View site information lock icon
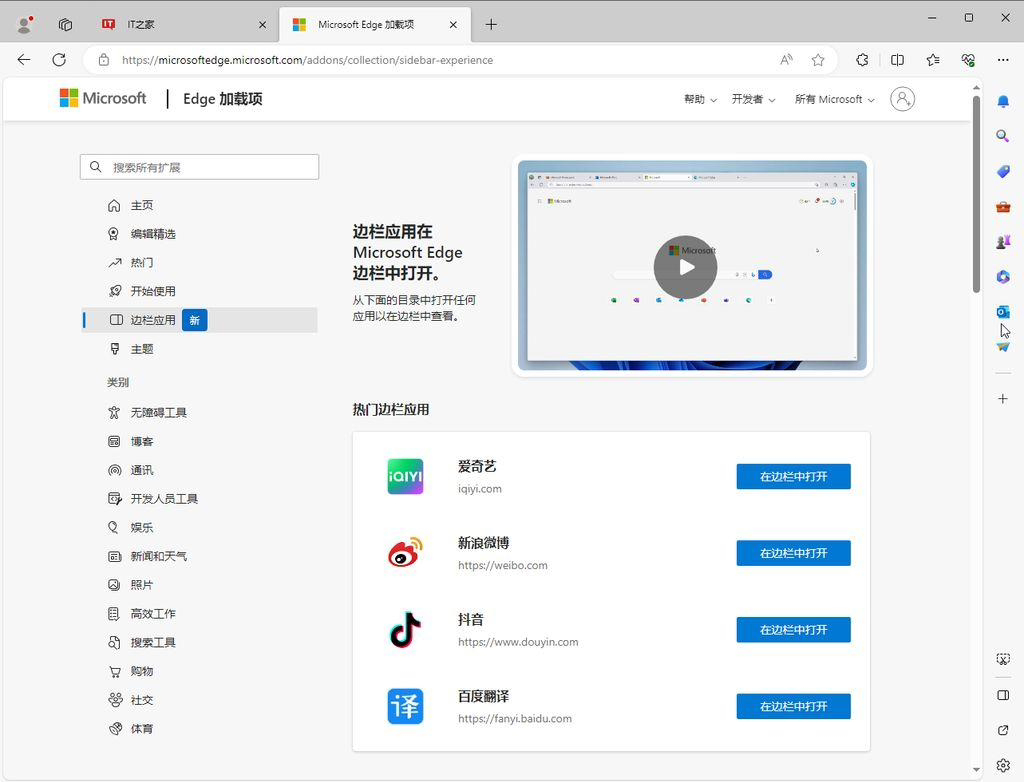 103,60
